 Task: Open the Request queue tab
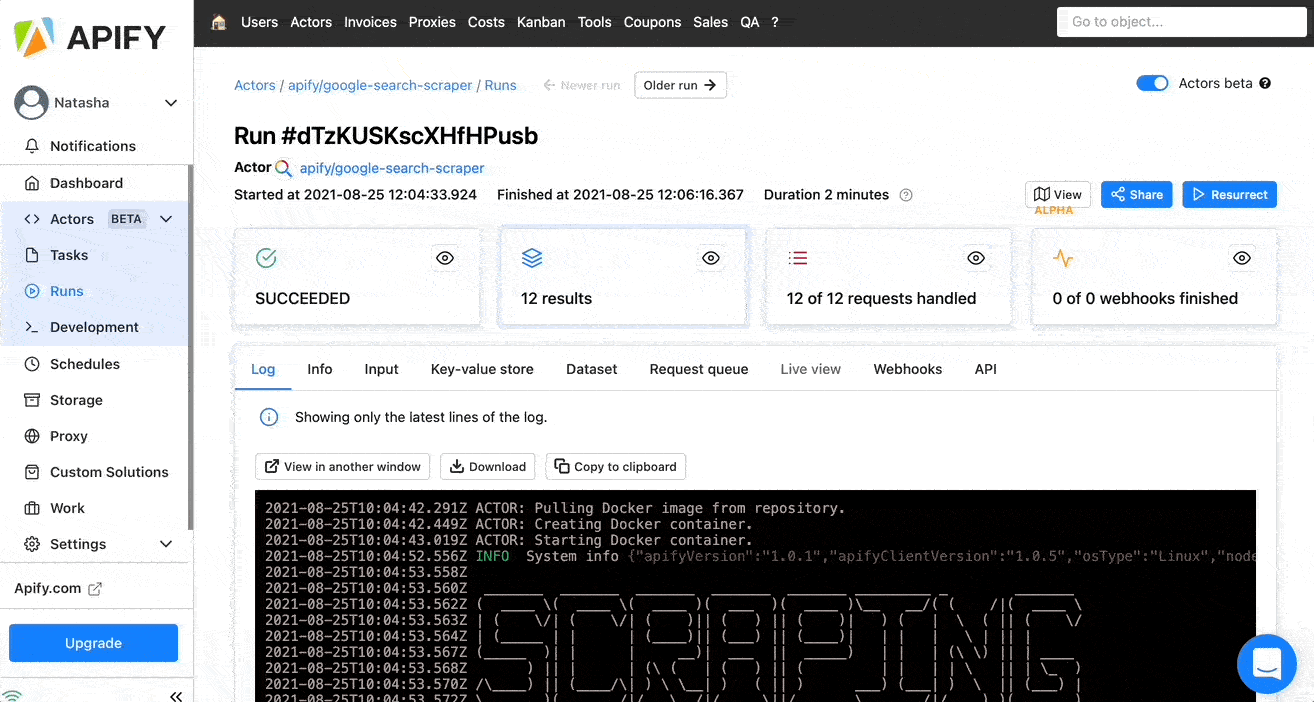coord(699,369)
